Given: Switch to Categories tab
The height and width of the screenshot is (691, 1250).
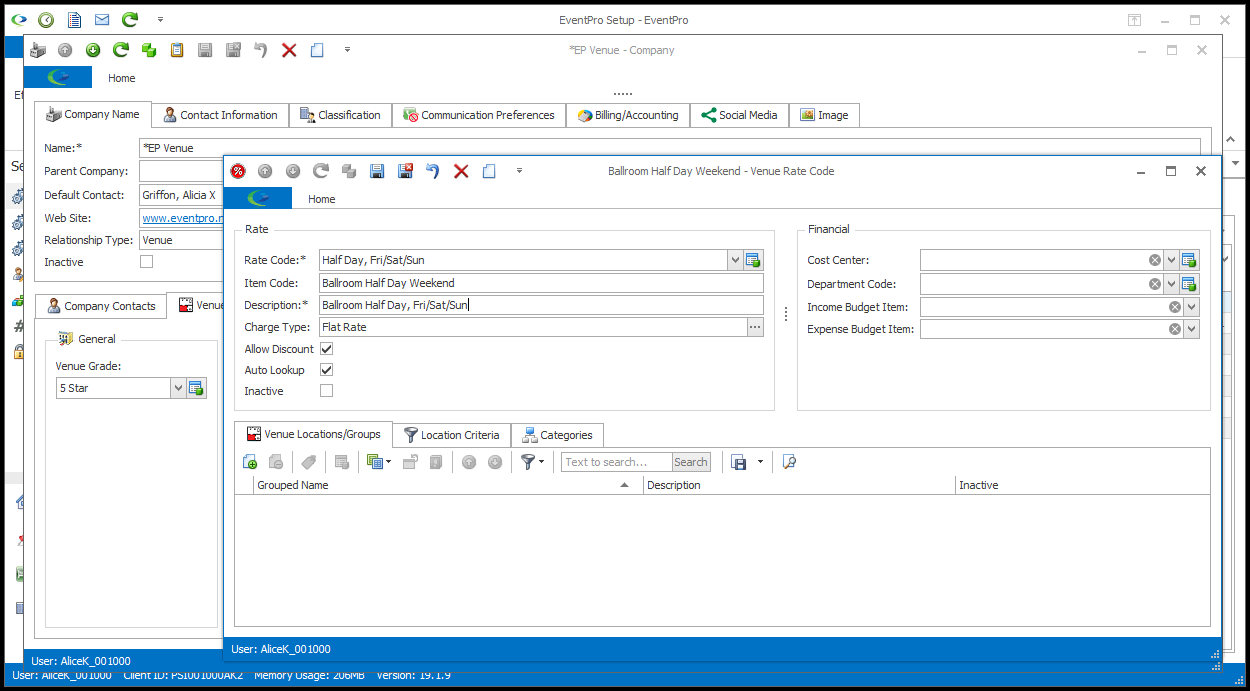Looking at the screenshot, I should click(x=557, y=435).
